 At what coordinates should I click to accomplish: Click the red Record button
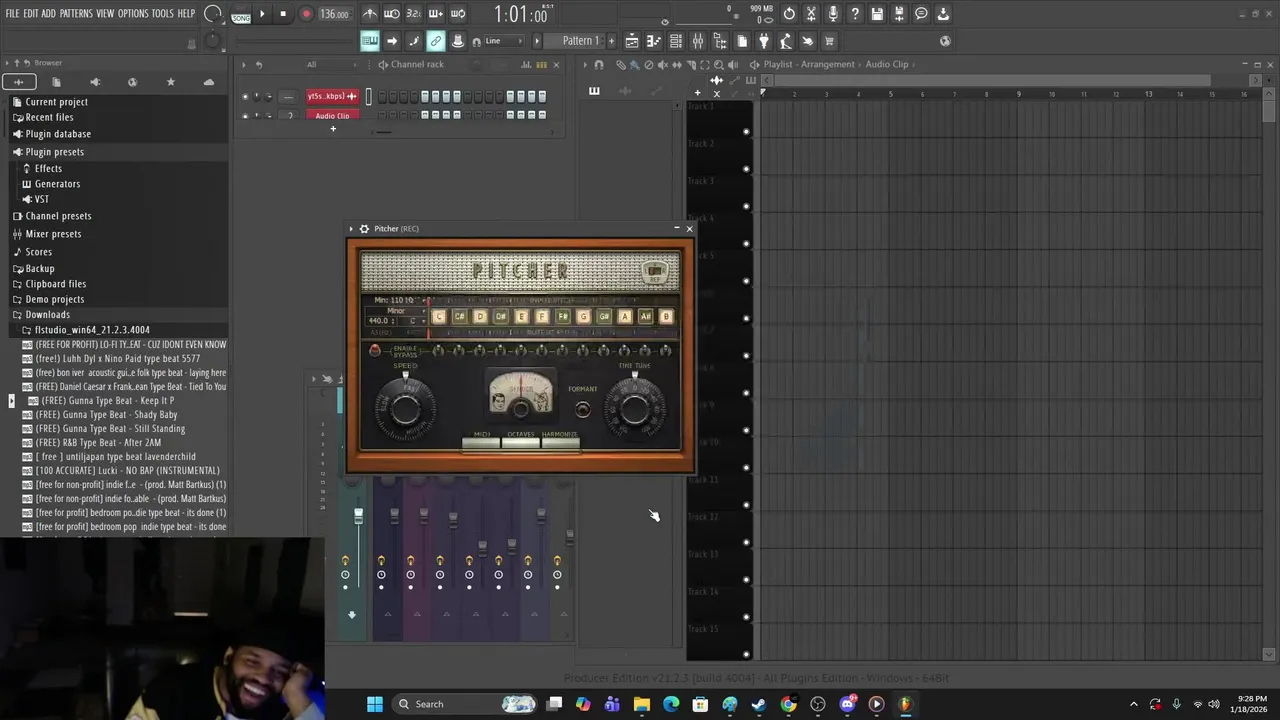click(x=306, y=14)
